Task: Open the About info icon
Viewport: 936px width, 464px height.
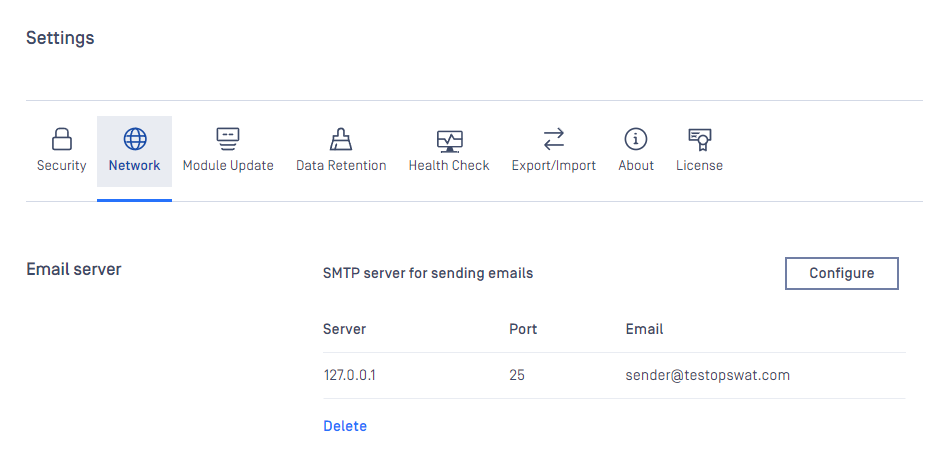Action: pos(636,139)
